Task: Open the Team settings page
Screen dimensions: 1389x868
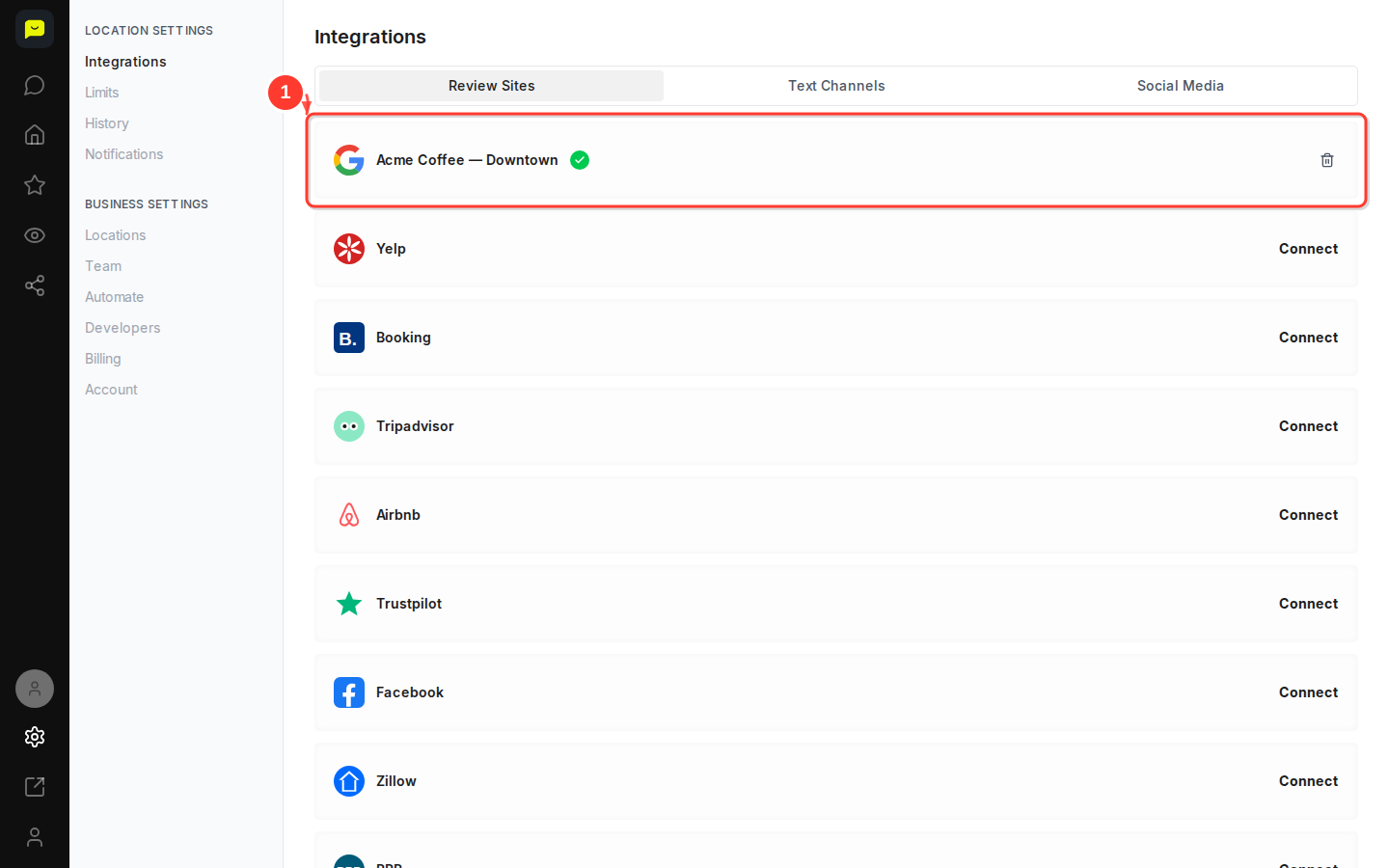Action: pos(103,266)
